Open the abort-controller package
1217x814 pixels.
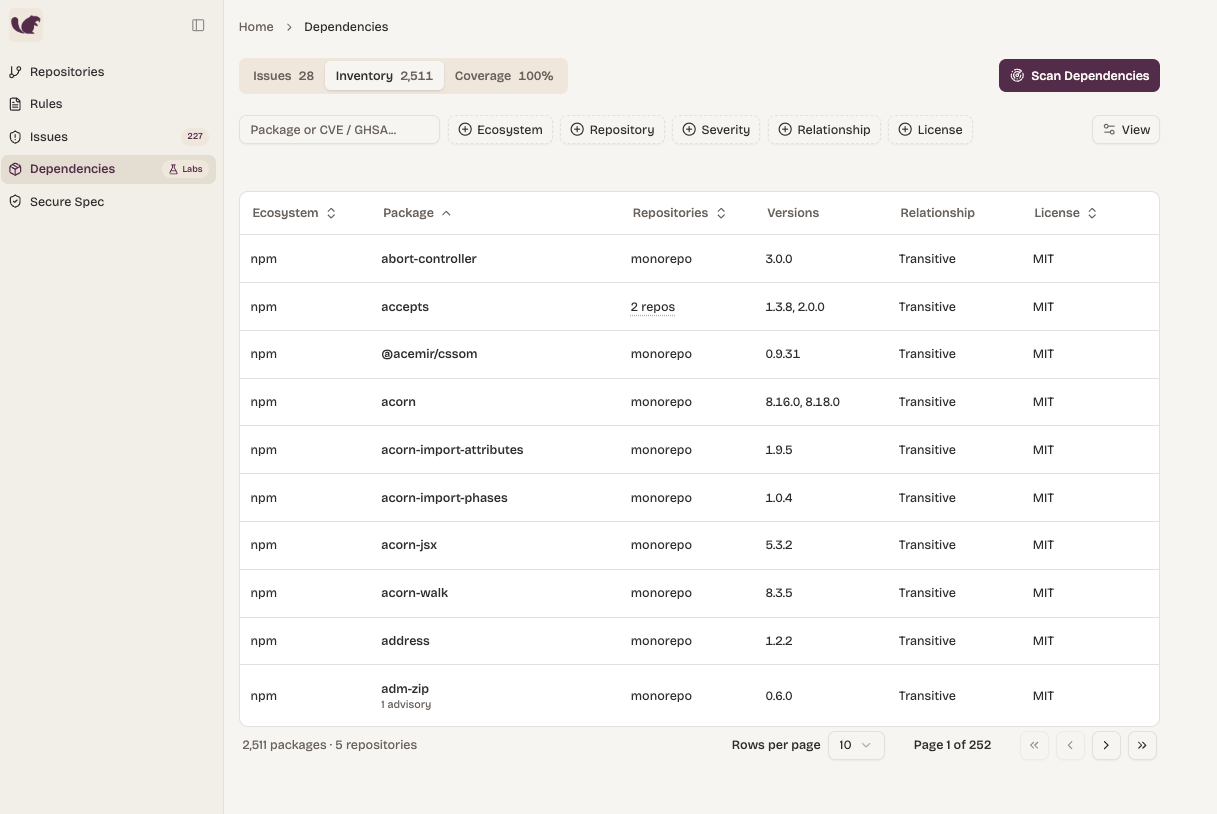pos(428,259)
